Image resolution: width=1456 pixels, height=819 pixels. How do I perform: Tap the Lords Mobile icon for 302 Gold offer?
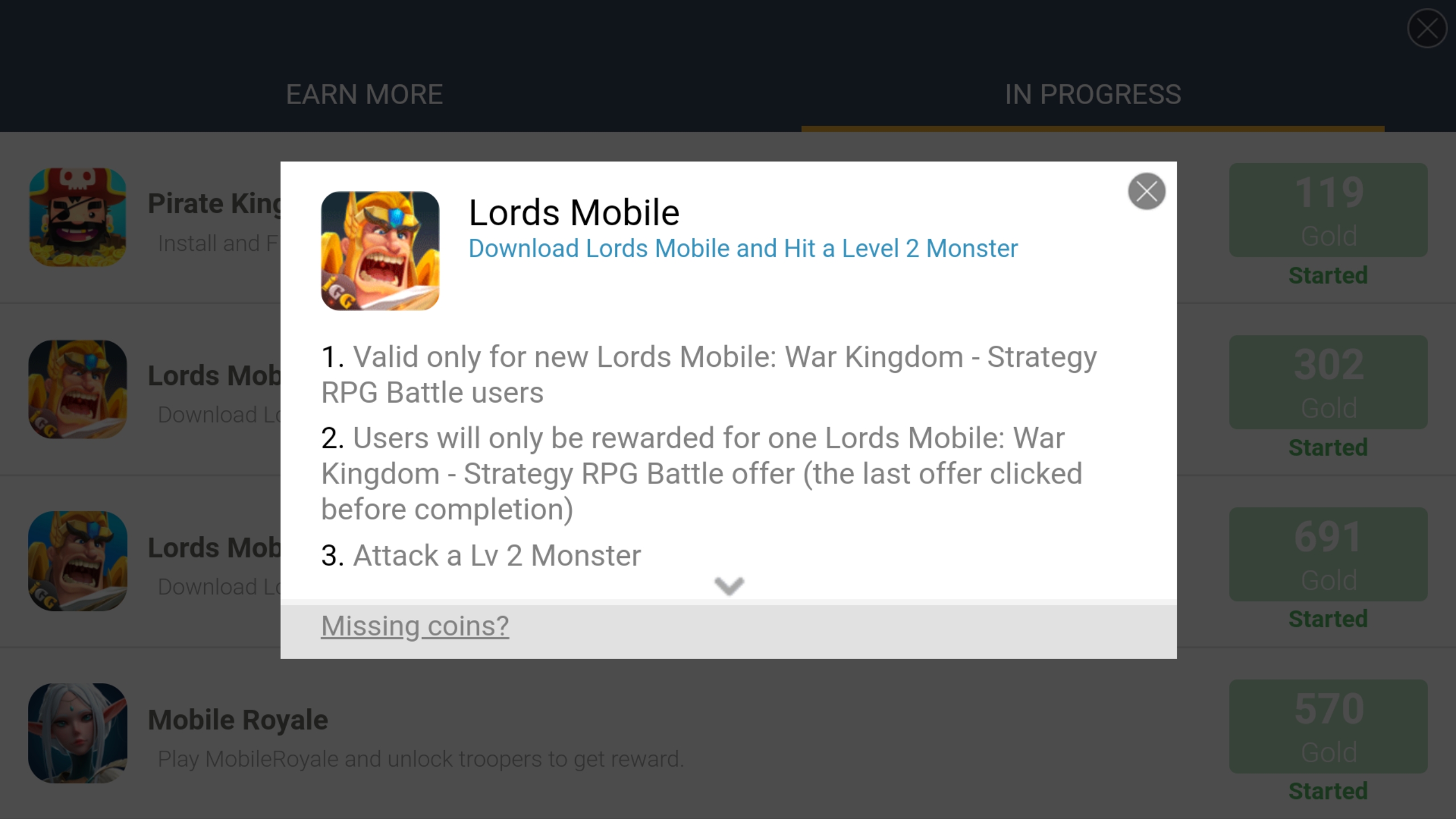78,389
